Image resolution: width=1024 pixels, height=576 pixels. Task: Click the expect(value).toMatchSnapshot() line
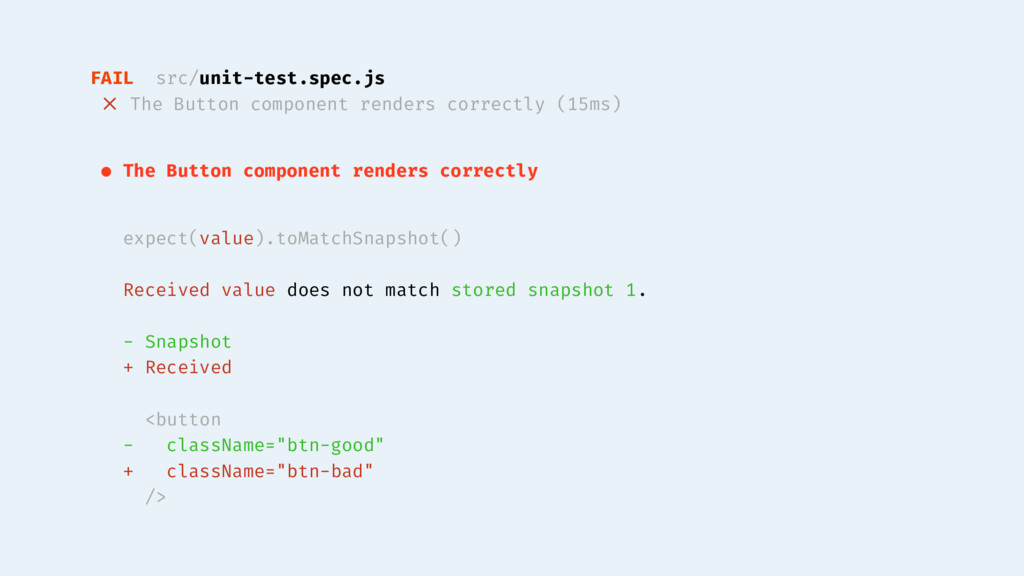[293, 238]
